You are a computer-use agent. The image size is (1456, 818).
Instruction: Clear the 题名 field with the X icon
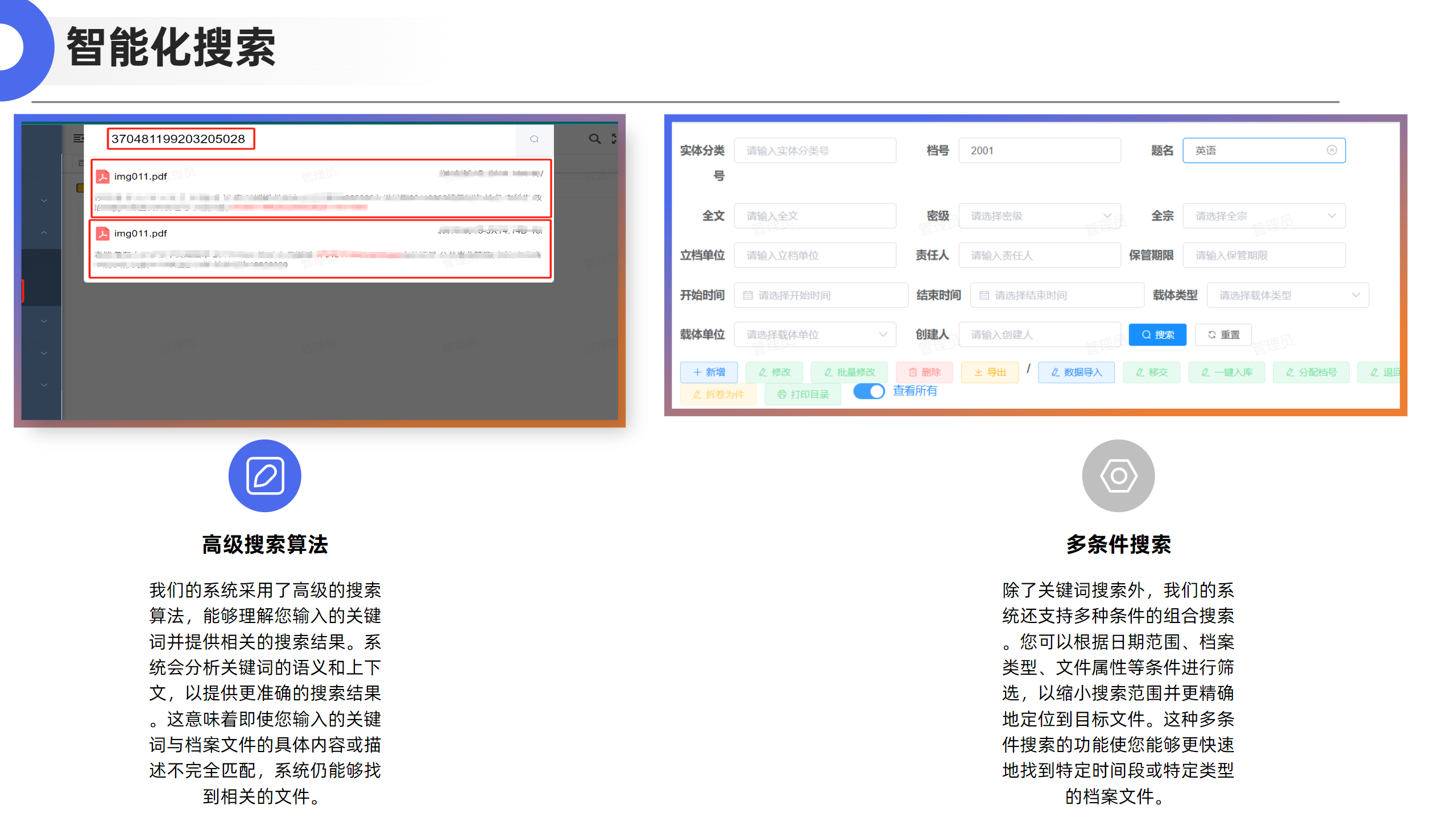click(x=1331, y=150)
